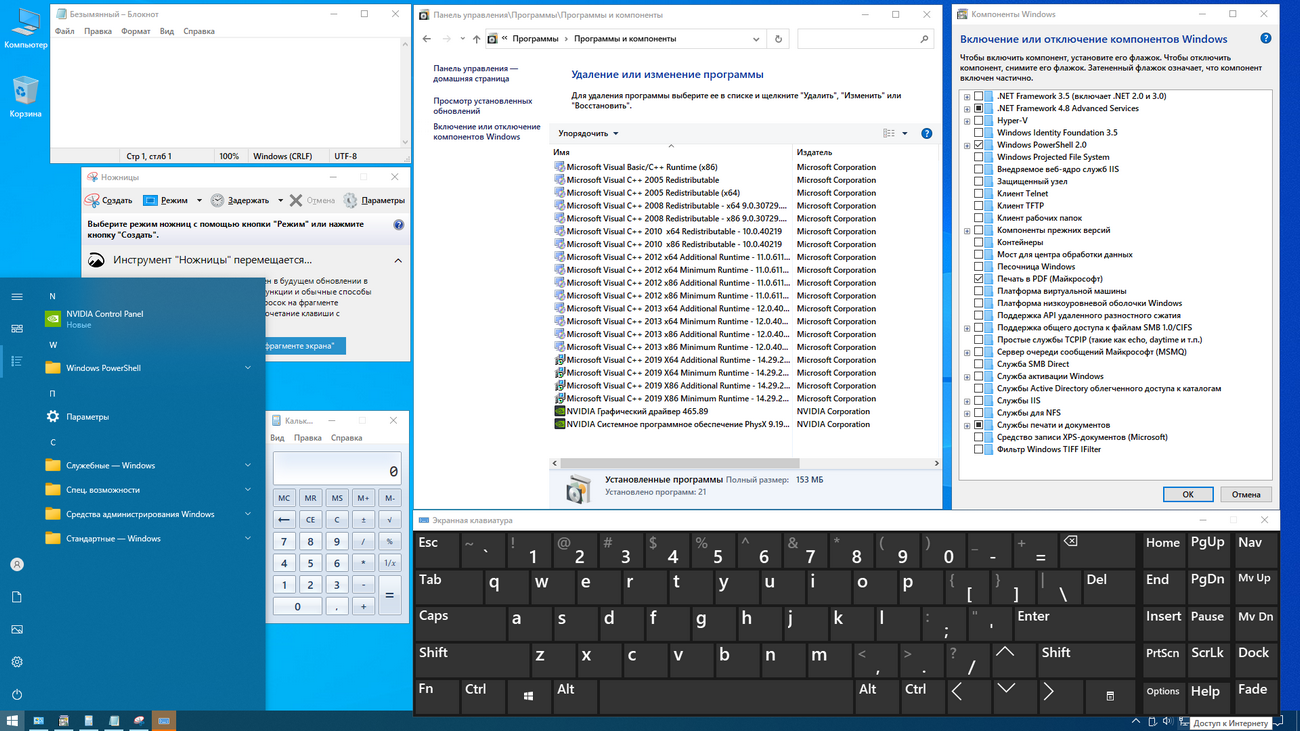This screenshot has width=1300, height=731.
Task: Click the power icon in Start menu
Action: (x=17, y=694)
